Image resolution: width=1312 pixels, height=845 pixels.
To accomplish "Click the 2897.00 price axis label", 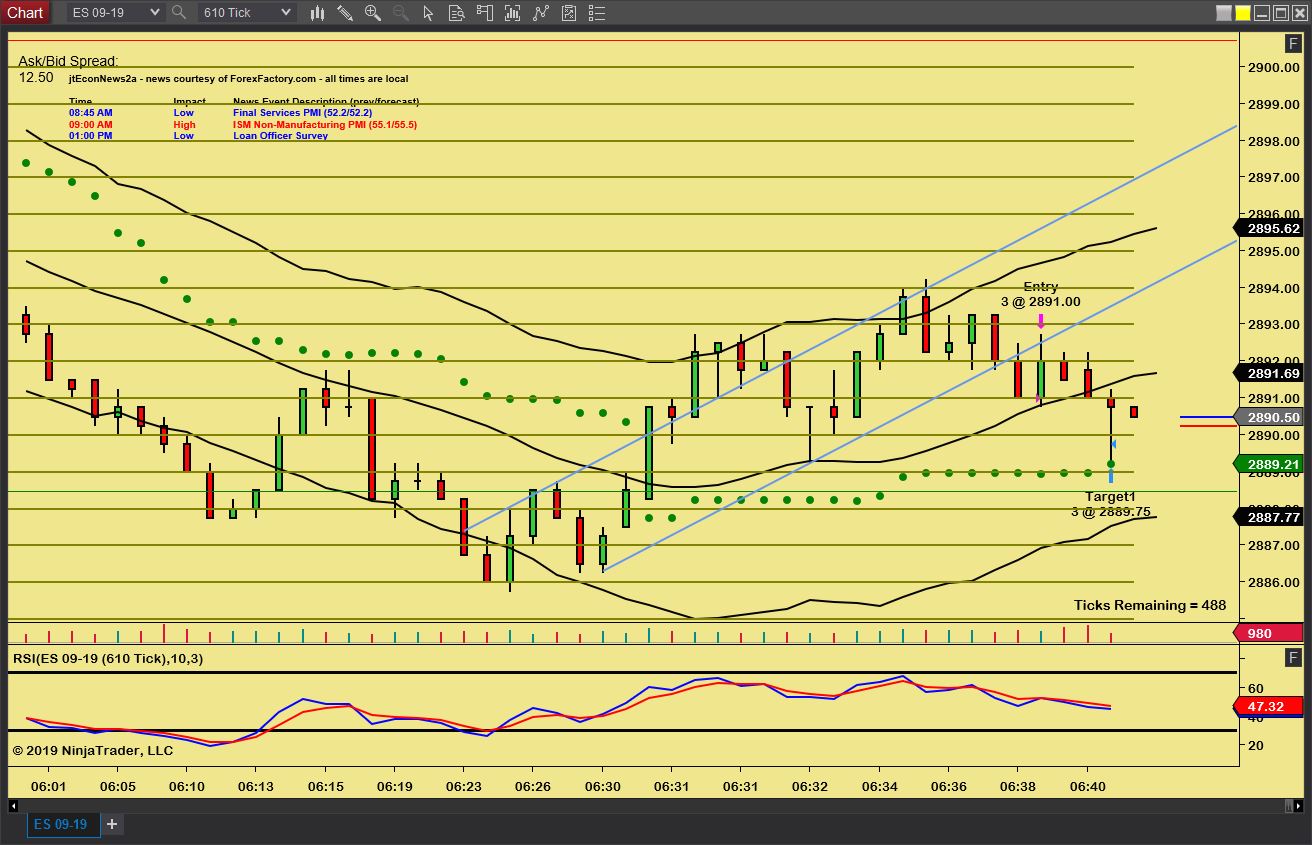I will pyautogui.click(x=1273, y=177).
